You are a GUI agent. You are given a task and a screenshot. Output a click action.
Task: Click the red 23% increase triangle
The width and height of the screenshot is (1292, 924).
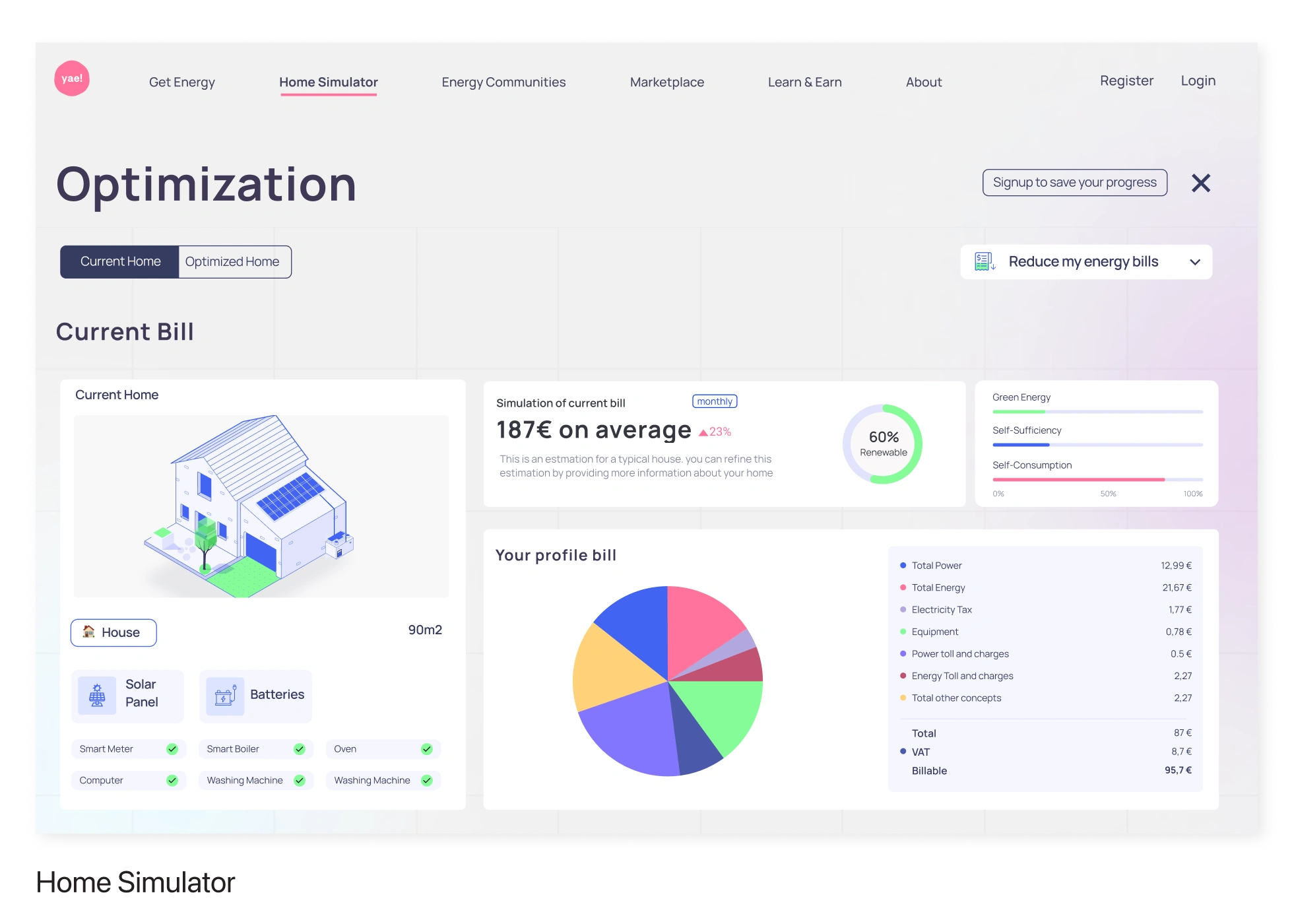coord(703,432)
